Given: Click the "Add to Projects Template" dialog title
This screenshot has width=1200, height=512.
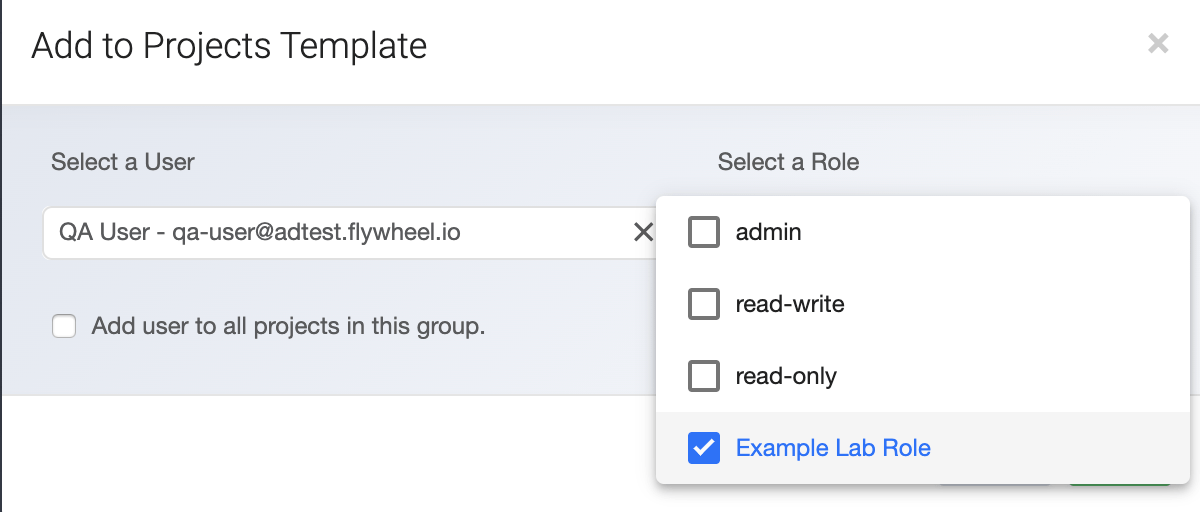Looking at the screenshot, I should pyautogui.click(x=229, y=45).
